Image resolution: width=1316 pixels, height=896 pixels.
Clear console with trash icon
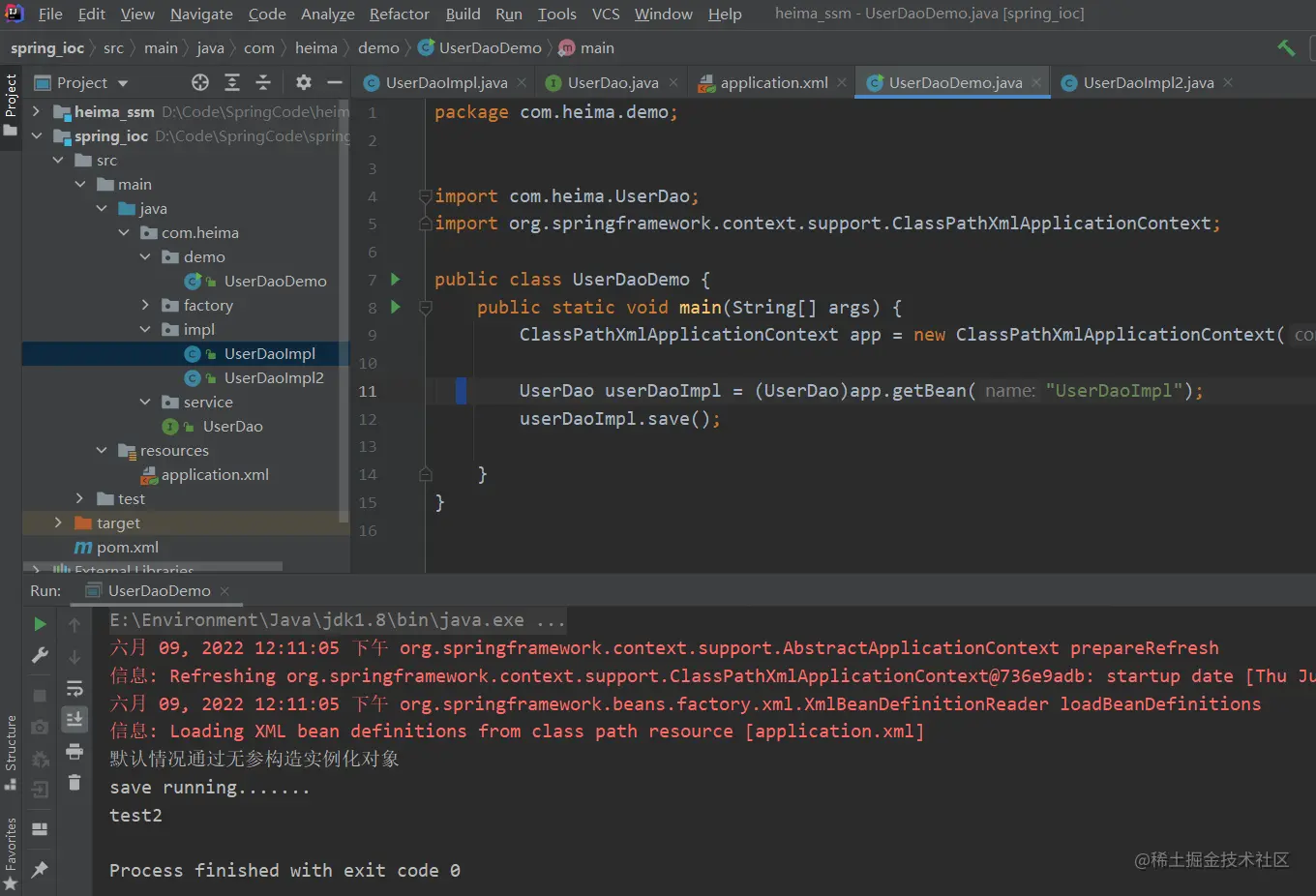pyautogui.click(x=75, y=782)
